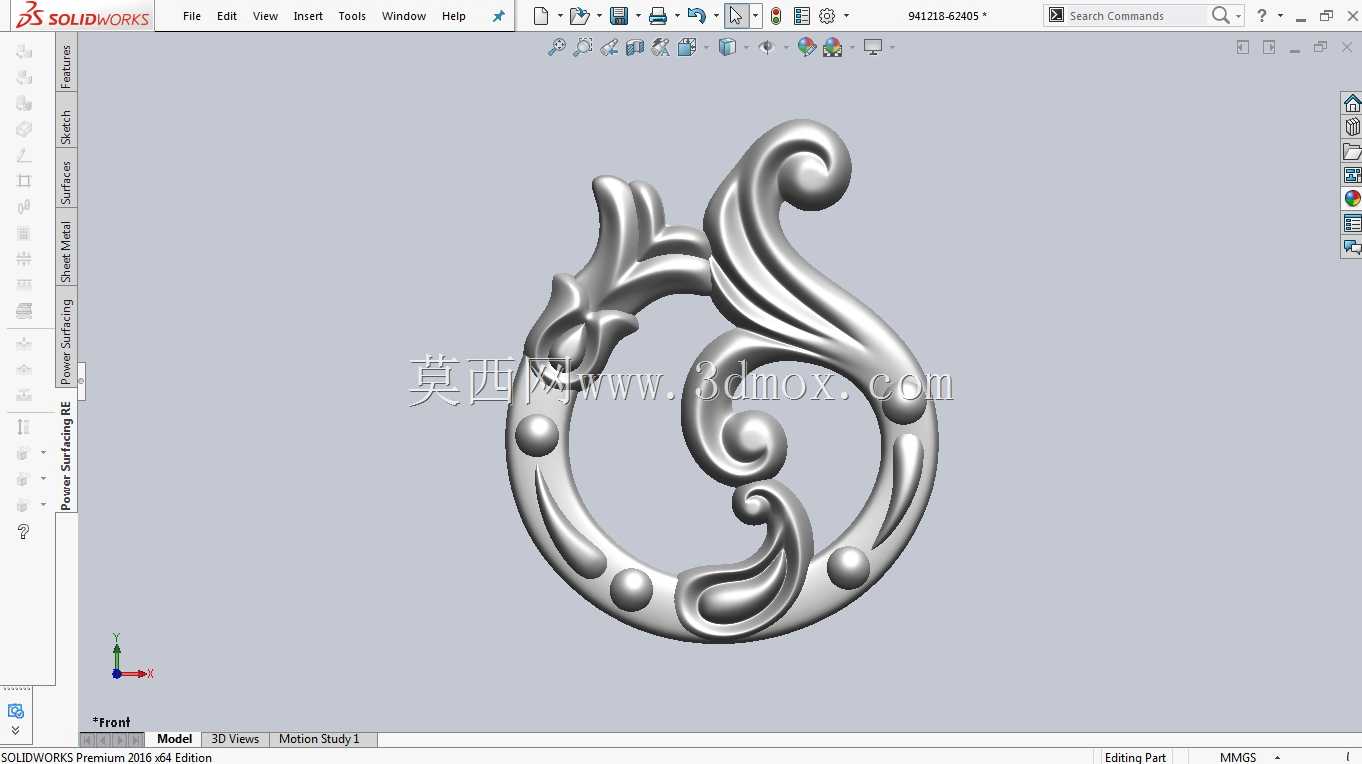The height and width of the screenshot is (764, 1362).
Task: Expand the Save dropdown arrow
Action: coord(638,16)
